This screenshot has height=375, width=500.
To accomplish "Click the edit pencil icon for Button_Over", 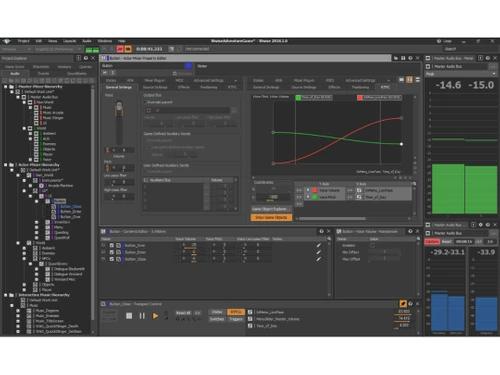I will 319,245.
